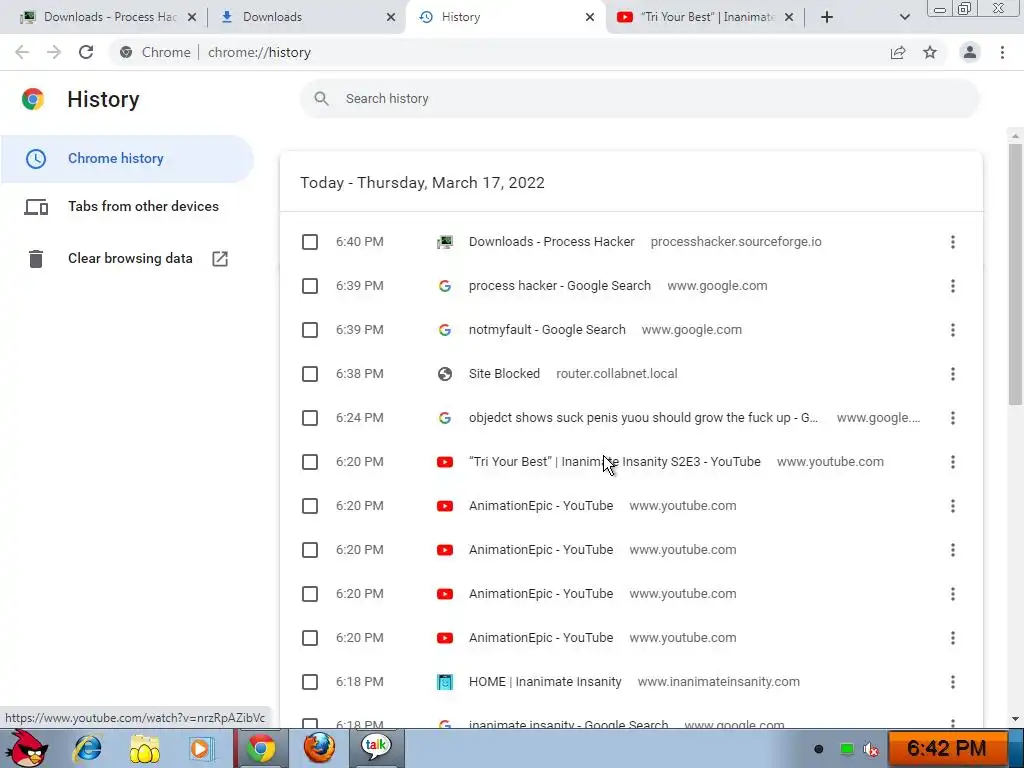Click the Process Hacker favicon in history list
Image resolution: width=1024 pixels, height=768 pixels.
point(445,242)
